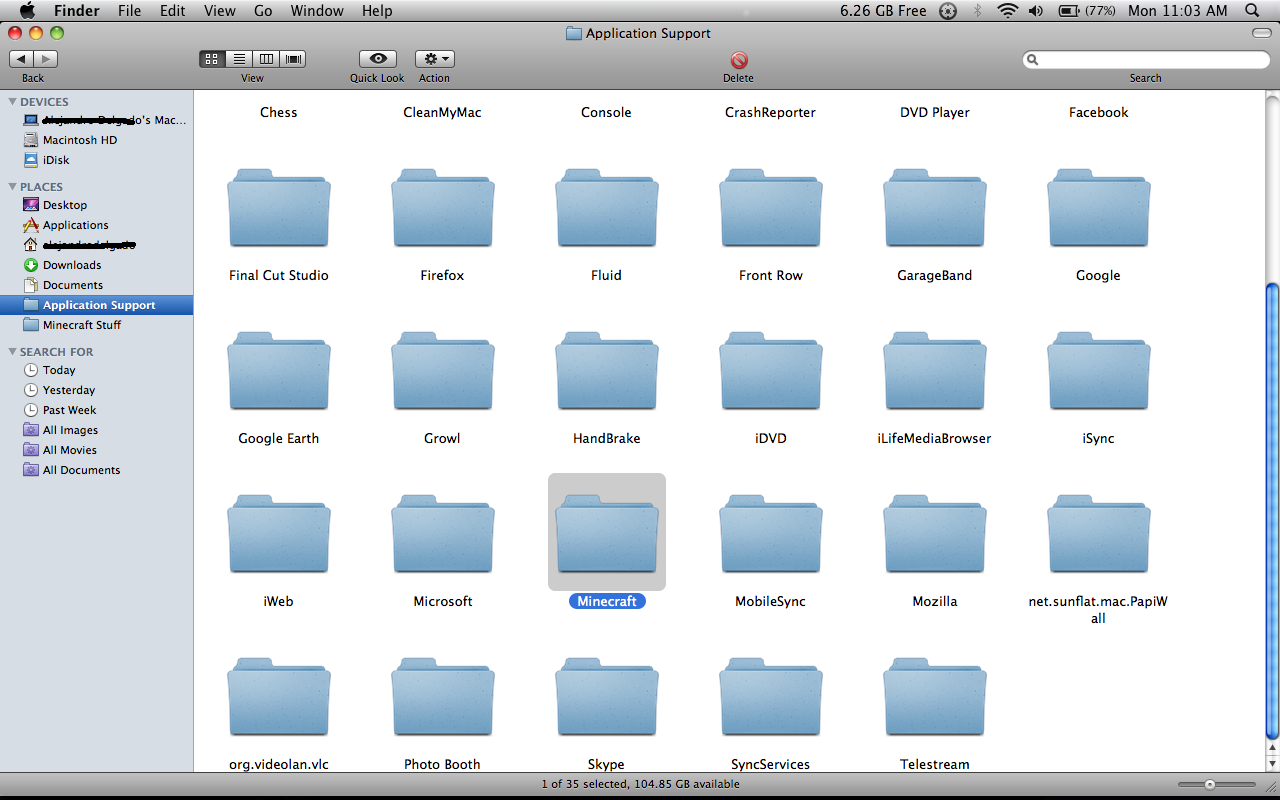Switch to Cover Flow view
The width and height of the screenshot is (1280, 800).
coord(293,59)
